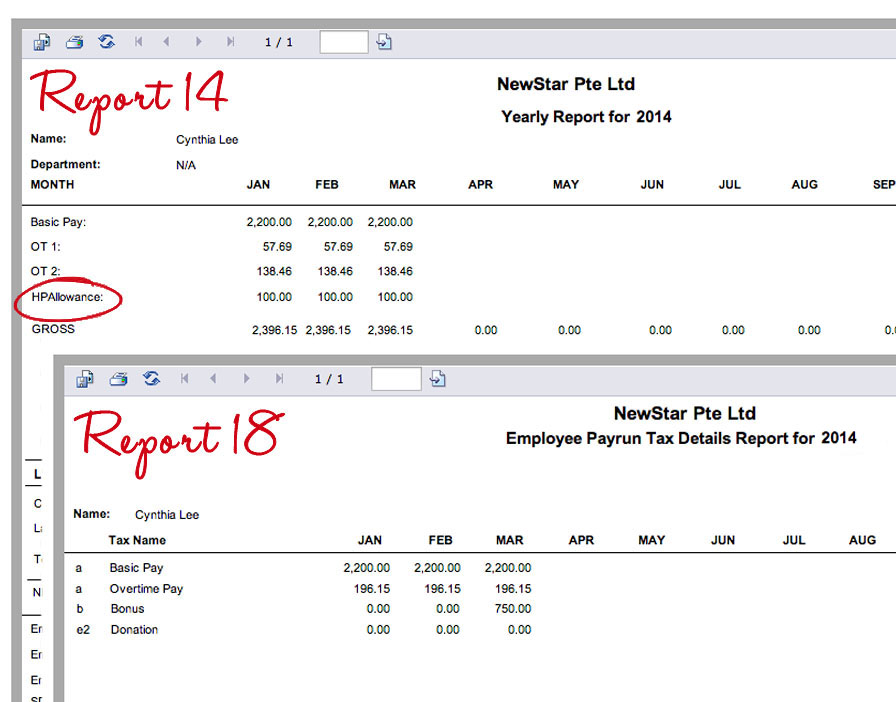Image resolution: width=896 pixels, height=702 pixels.
Task: Click go-to-page icon in Tax Details toolbar
Action: coord(437,378)
